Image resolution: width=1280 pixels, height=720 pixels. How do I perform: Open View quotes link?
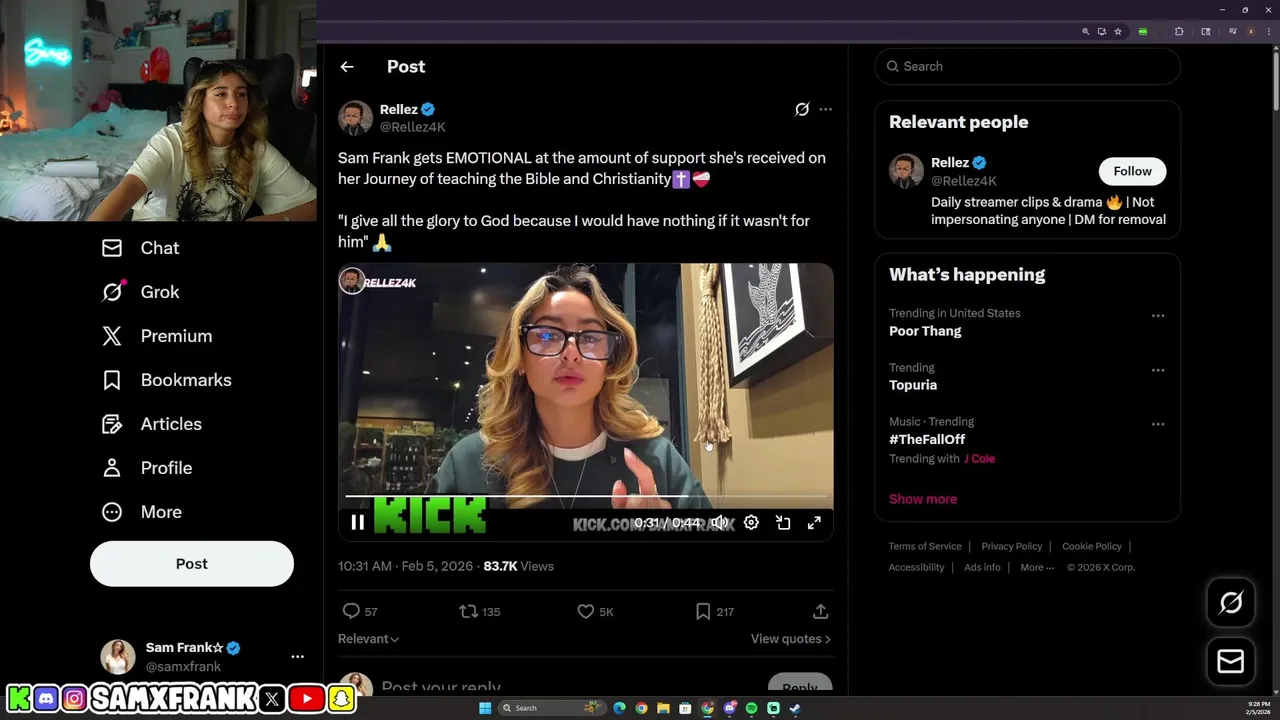pyautogui.click(x=790, y=639)
